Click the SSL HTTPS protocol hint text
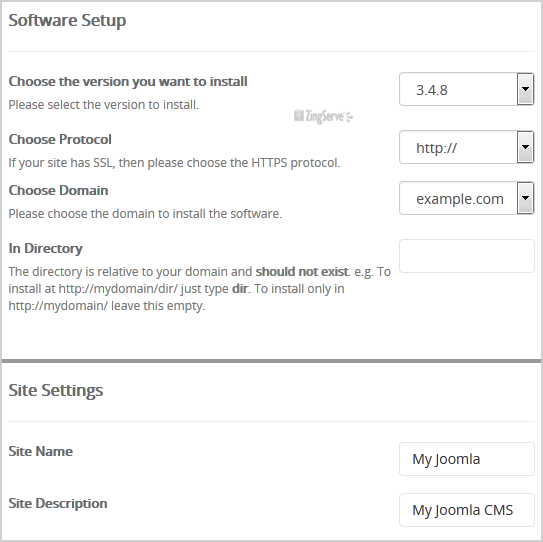 pos(174,162)
